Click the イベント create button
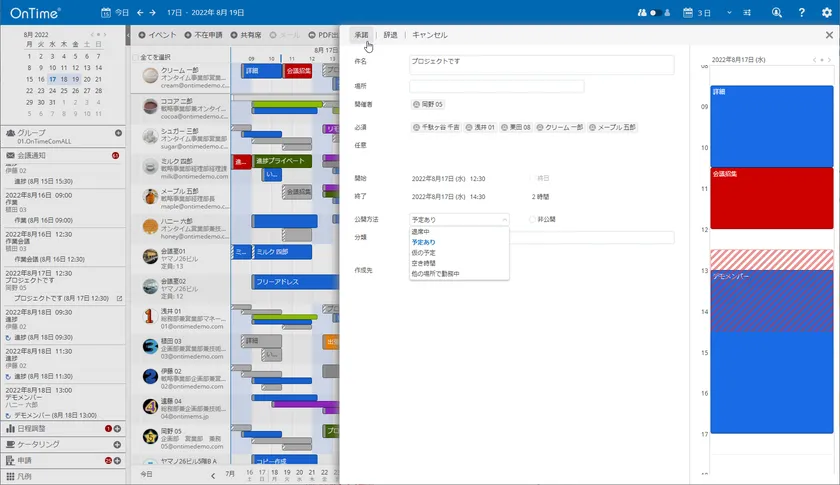Screen dimensions: 840x485 (157, 35)
